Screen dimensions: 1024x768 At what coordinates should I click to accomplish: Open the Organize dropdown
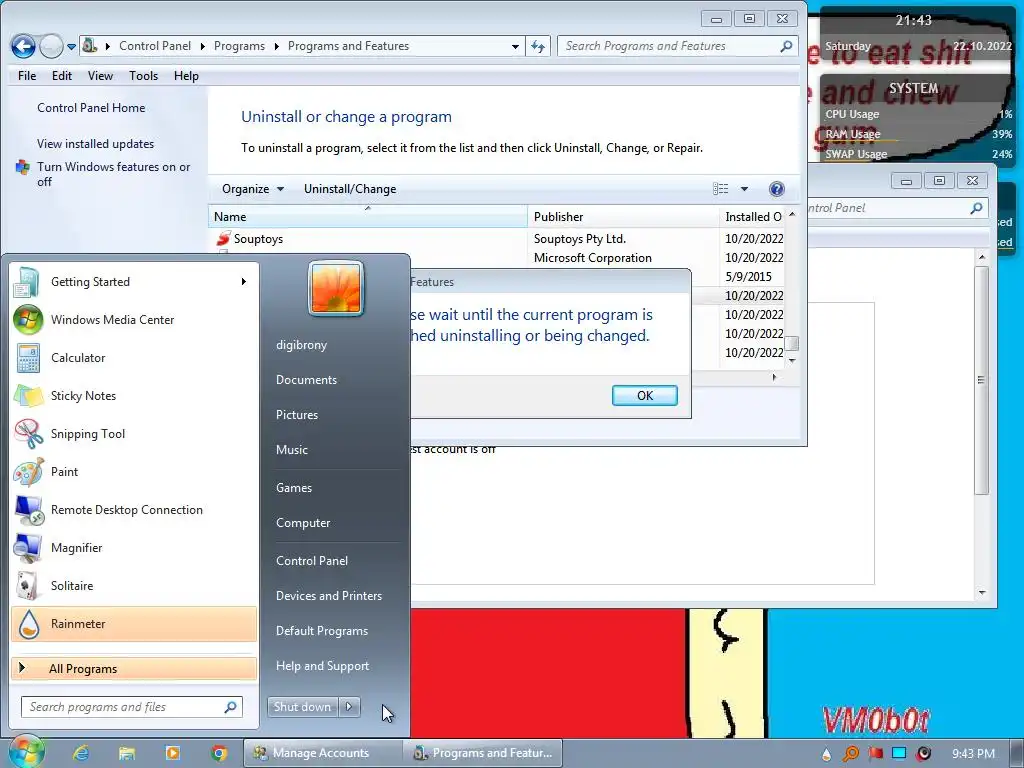[253, 189]
